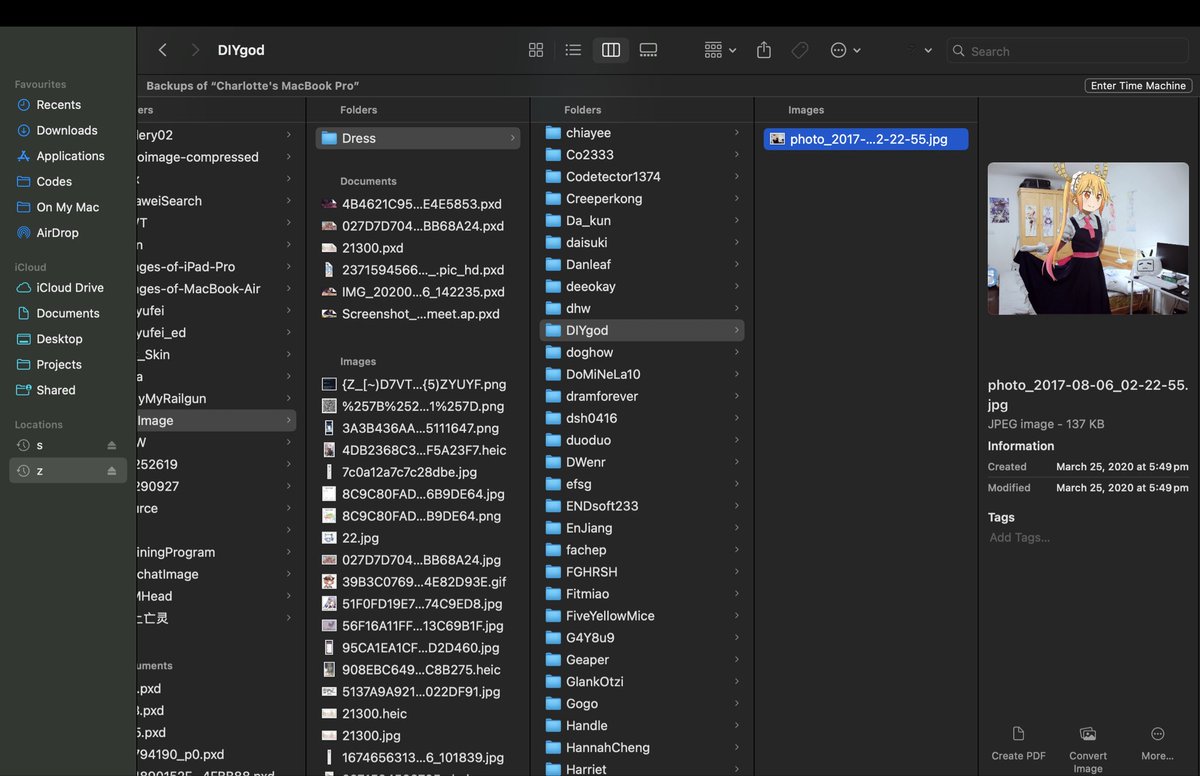
Task: Open the Codetector1374 folder
Action: 642,177
